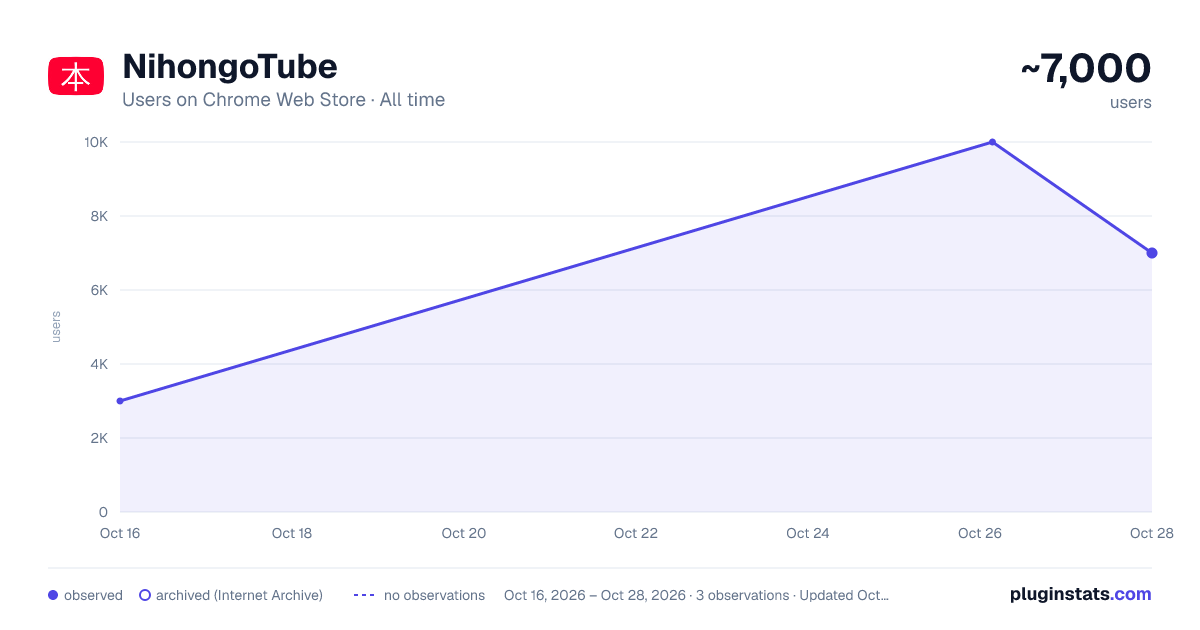Click the Oct 22 x-axis label
1200x630 pixels.
coord(636,533)
